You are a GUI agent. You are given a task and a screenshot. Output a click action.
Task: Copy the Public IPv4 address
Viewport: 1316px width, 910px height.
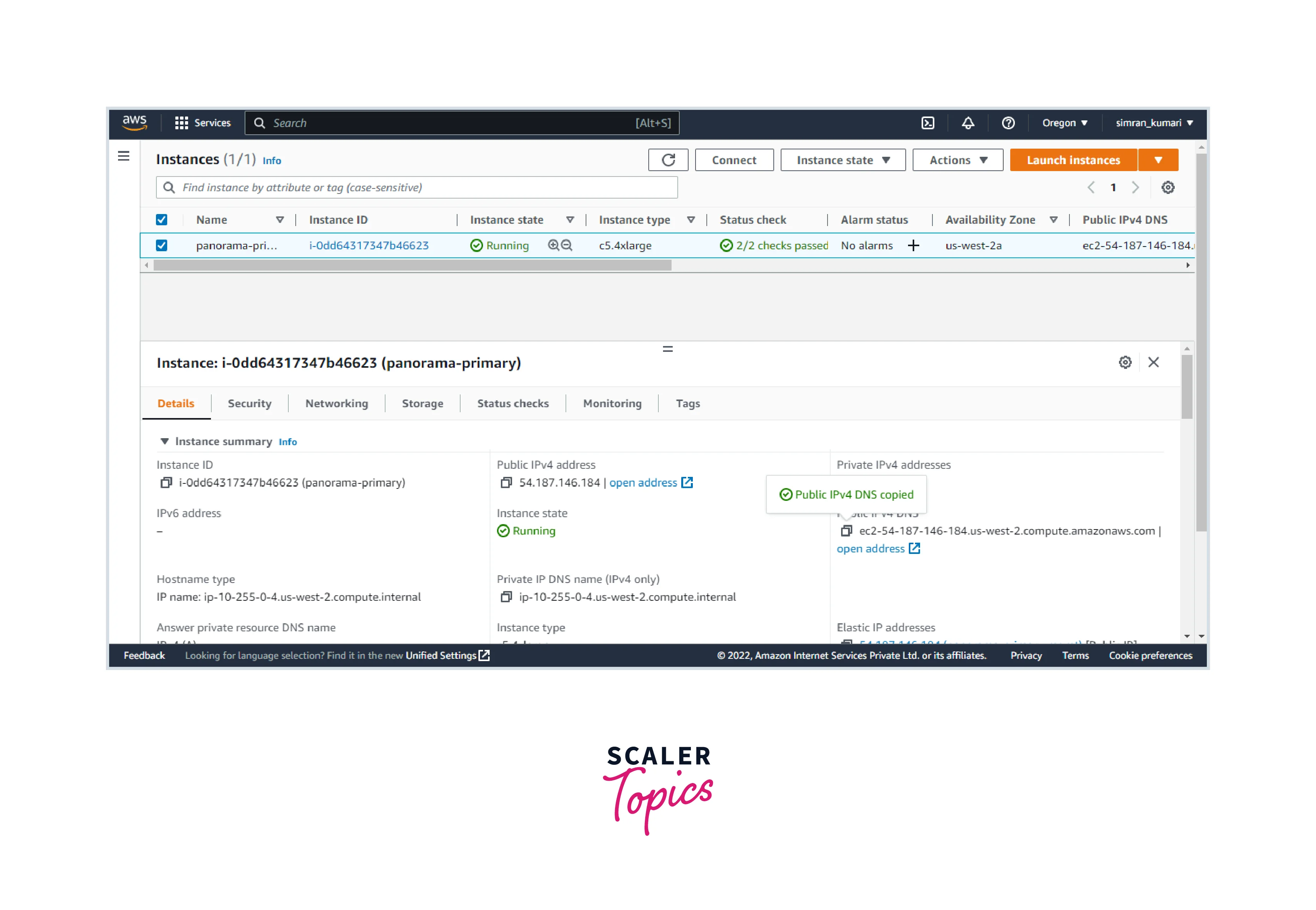pos(506,483)
